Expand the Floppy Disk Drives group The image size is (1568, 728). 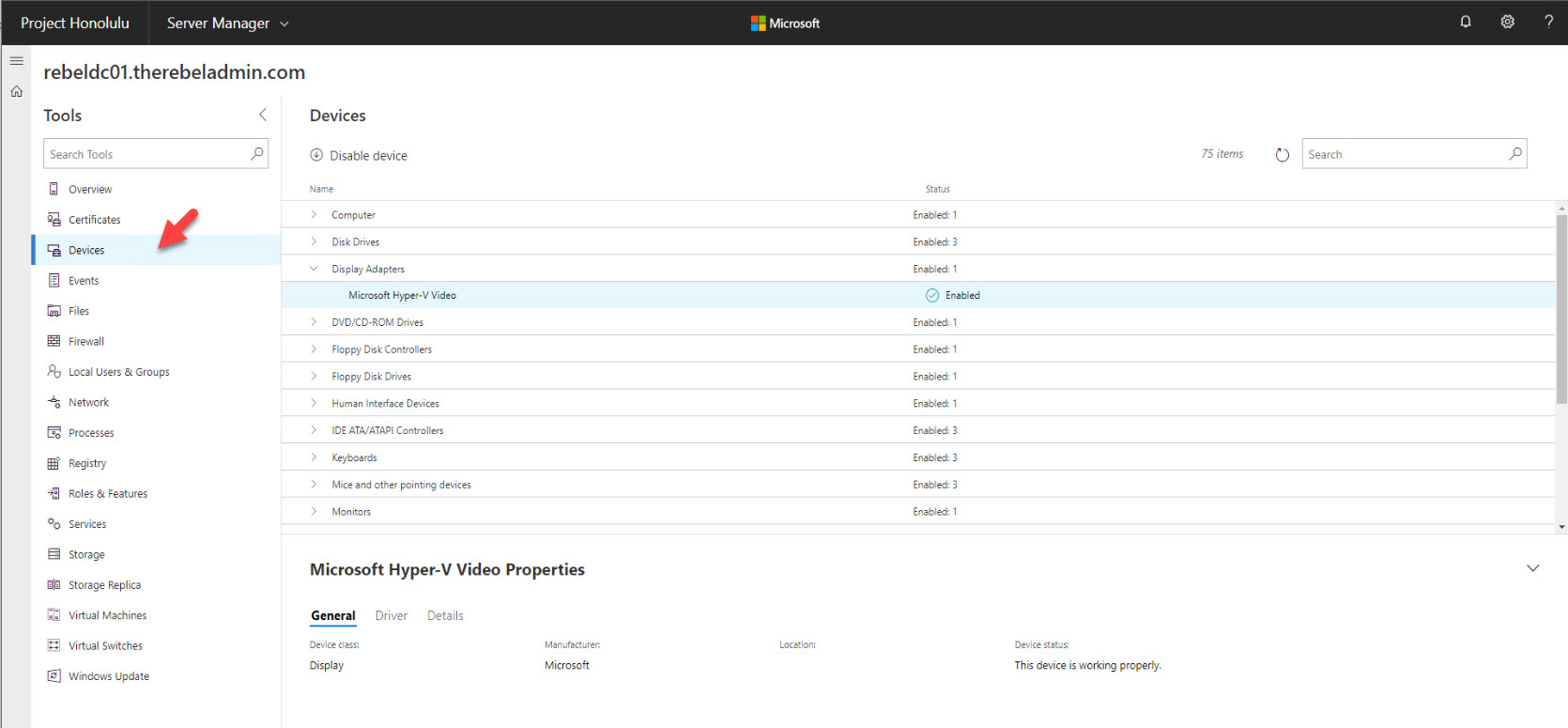click(x=314, y=376)
